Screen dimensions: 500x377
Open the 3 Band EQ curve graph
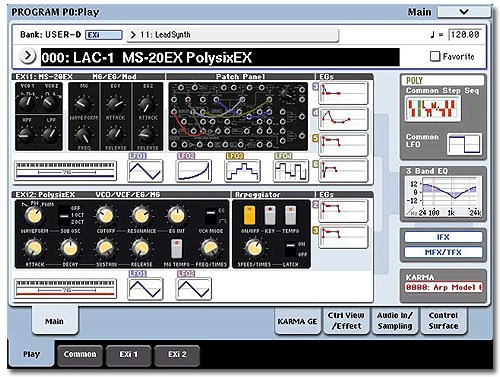[443, 196]
